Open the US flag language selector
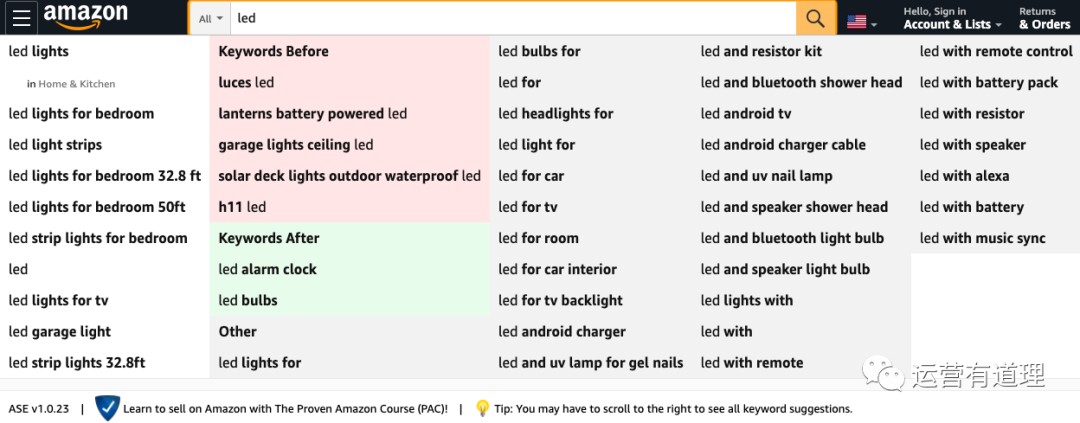The width and height of the screenshot is (1080, 423). click(861, 21)
